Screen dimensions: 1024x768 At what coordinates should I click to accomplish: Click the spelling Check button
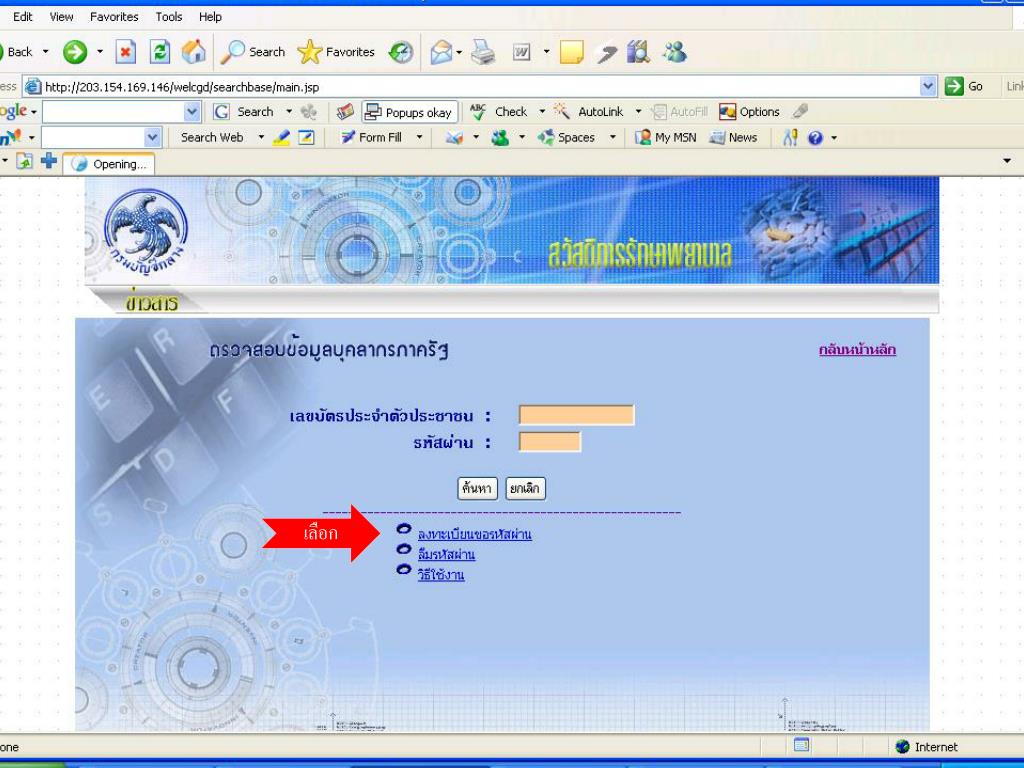500,112
